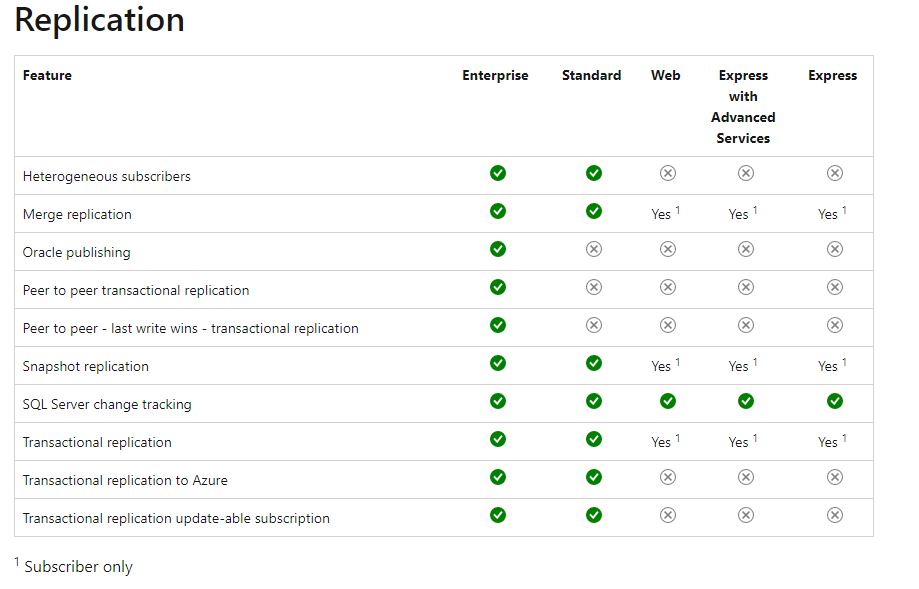Viewport: 919px width, 589px height.
Task: Click Enterprise check icon for Peer to peer last write wins
Action: coord(498,325)
